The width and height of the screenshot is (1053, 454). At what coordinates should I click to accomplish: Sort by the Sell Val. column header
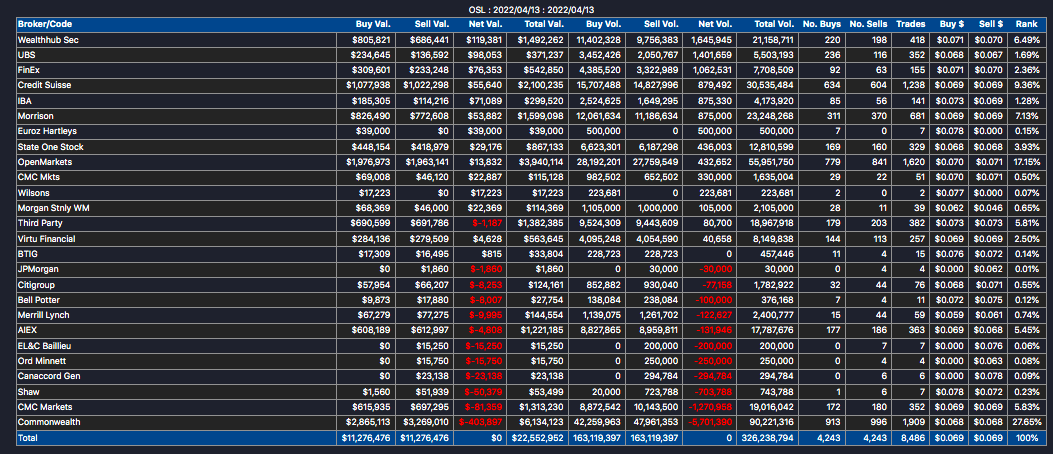tap(431, 24)
